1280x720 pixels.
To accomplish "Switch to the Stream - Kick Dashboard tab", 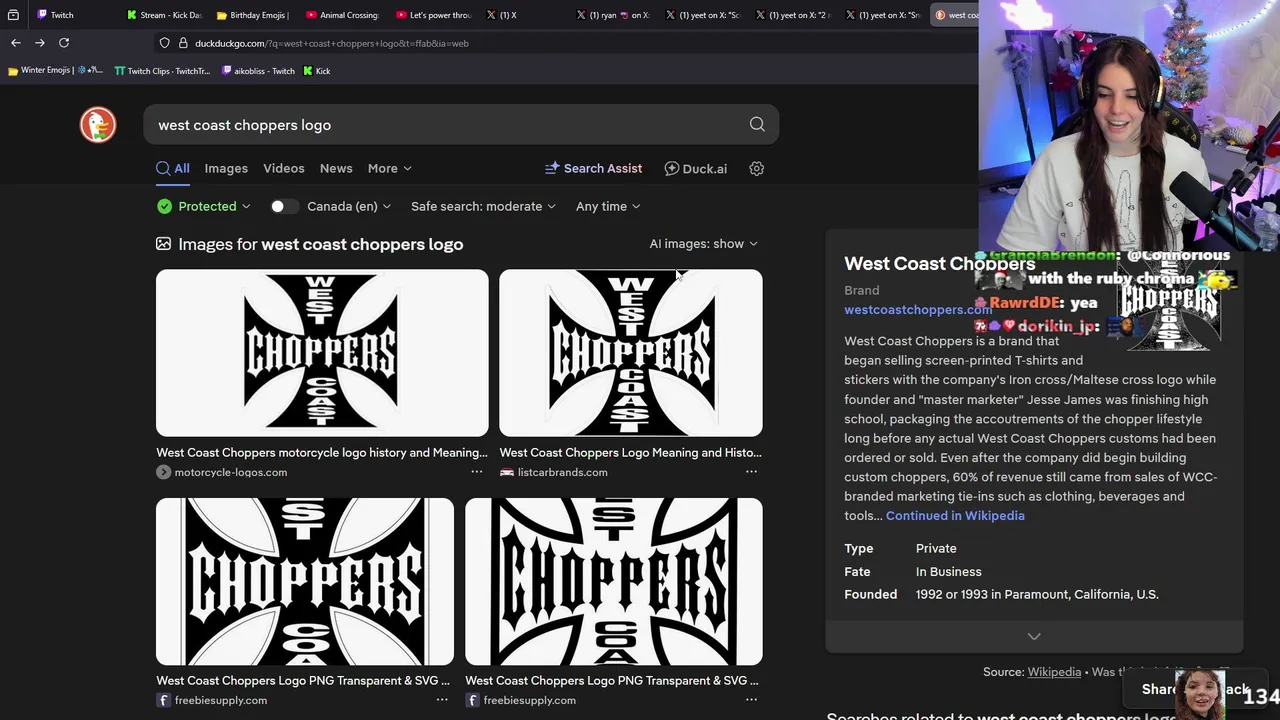I will pyautogui.click(x=165, y=15).
